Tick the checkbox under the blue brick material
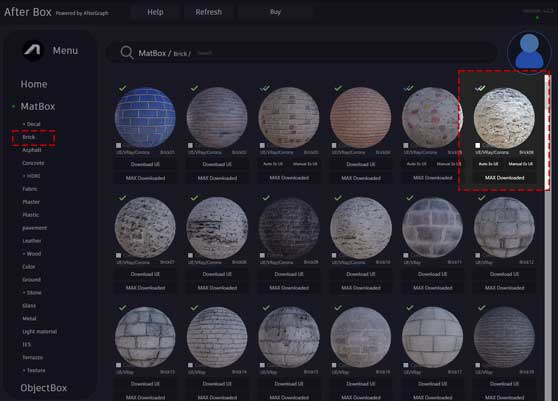Viewport: 558px width, 401px height. [x=119, y=146]
